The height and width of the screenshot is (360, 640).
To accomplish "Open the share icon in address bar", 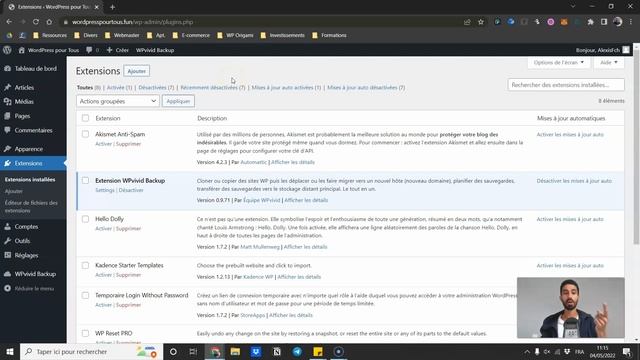I will (x=467, y=22).
